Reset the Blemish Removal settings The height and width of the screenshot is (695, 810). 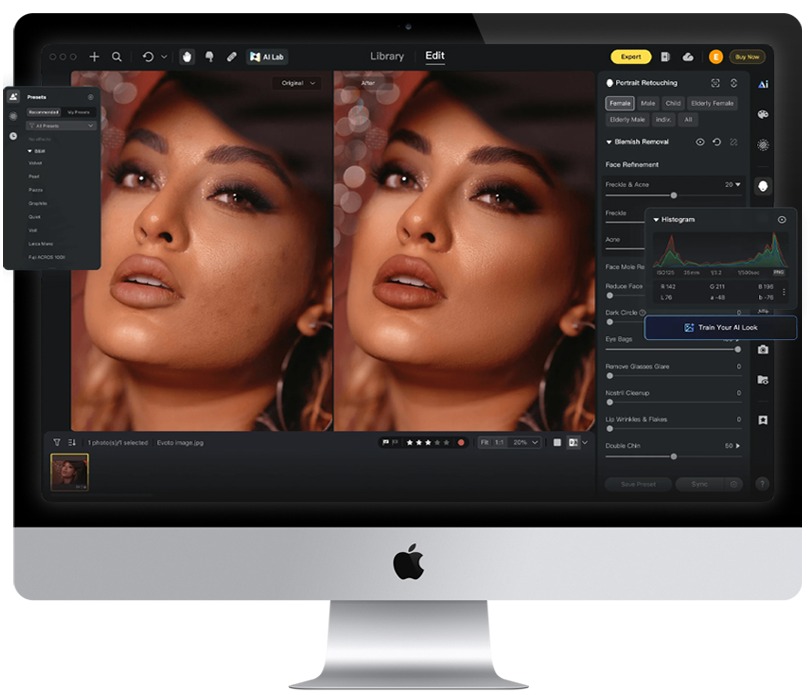(717, 142)
